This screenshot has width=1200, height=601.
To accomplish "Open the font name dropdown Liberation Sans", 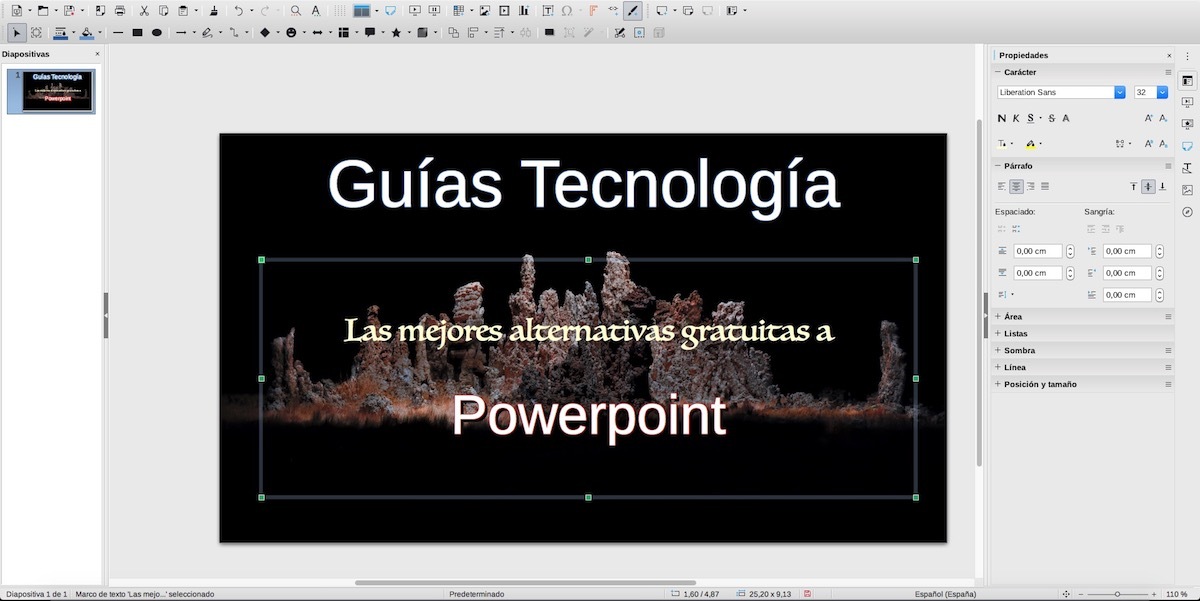I will [1120, 92].
